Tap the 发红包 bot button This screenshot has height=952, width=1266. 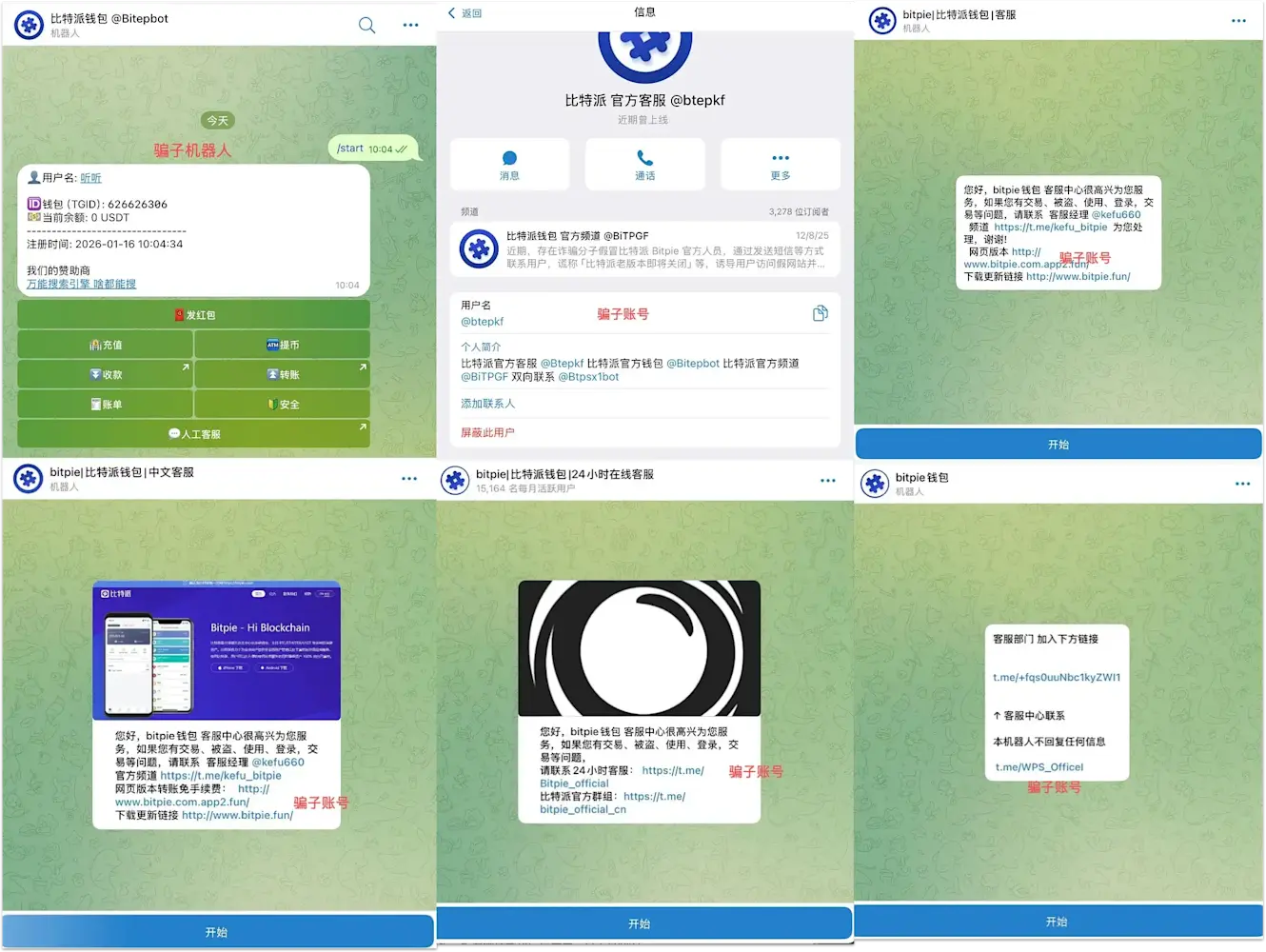(193, 315)
